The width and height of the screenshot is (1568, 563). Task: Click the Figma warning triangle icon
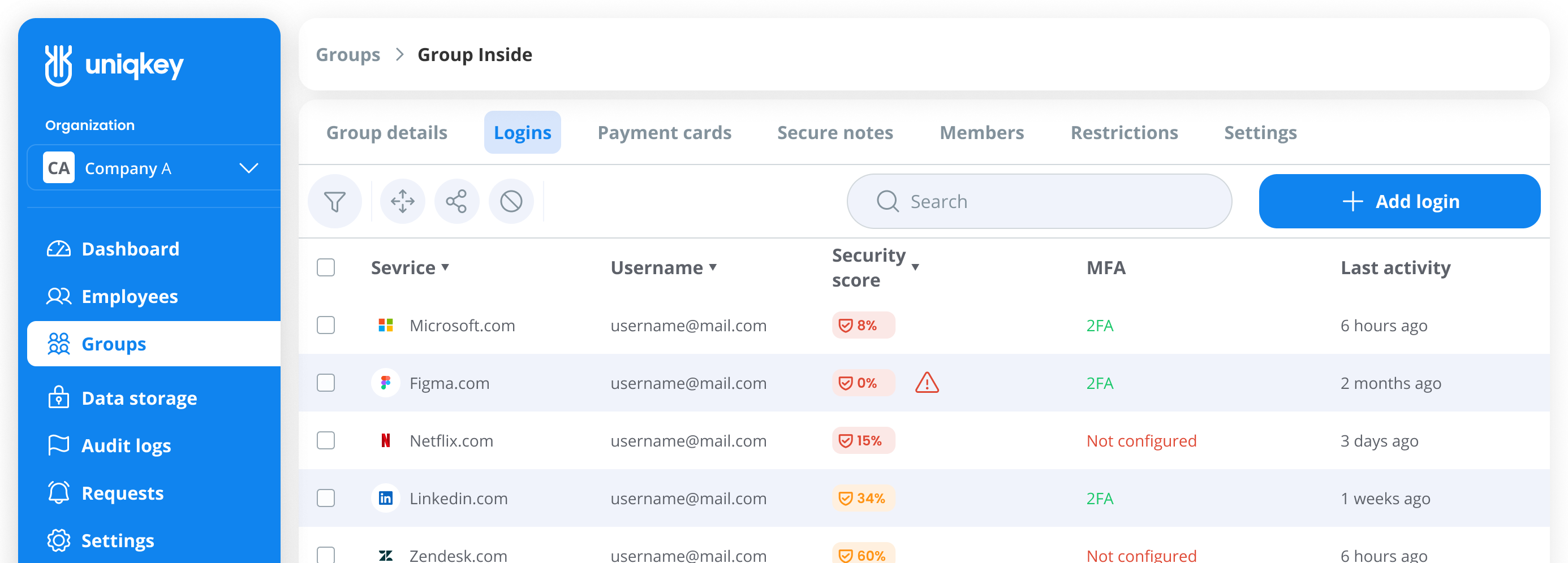927,383
